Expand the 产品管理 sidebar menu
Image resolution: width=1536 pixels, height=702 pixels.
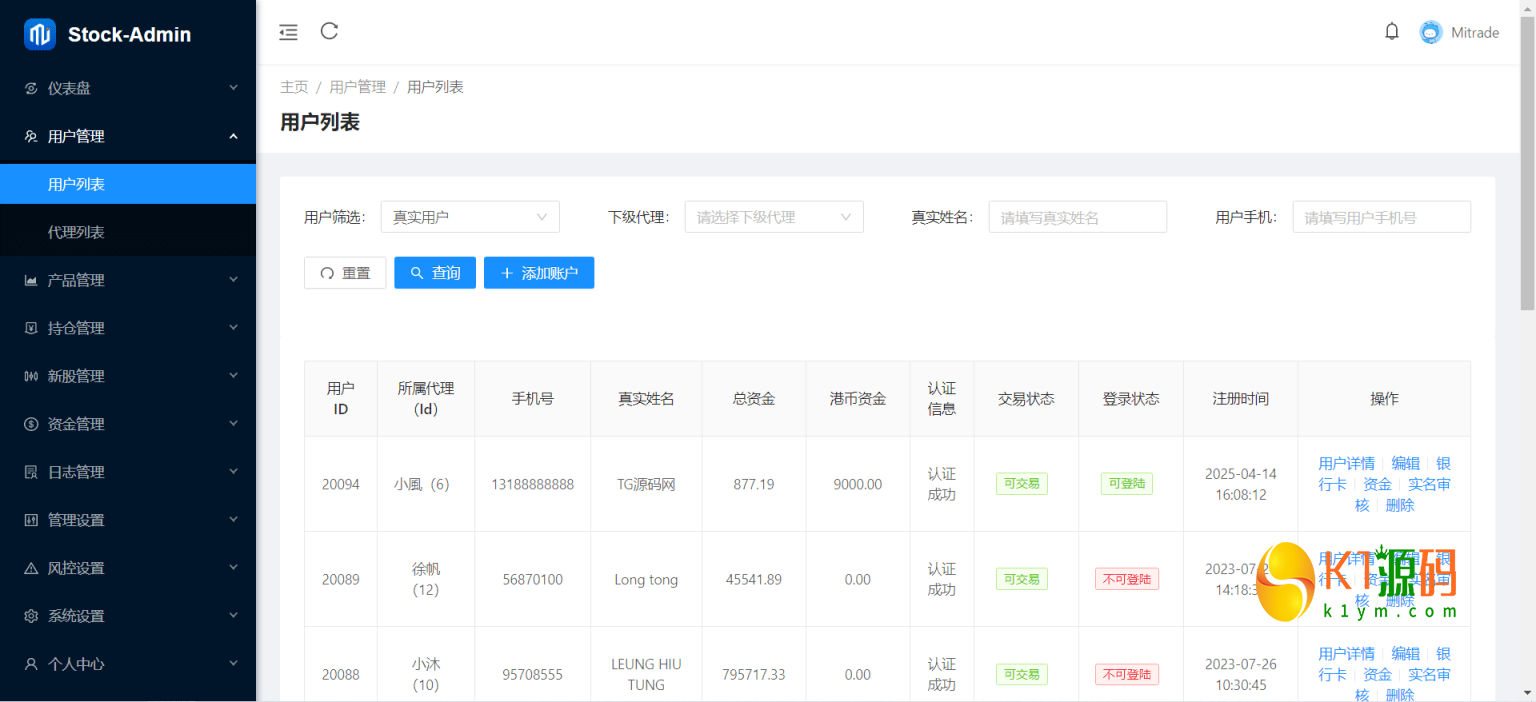(x=128, y=280)
